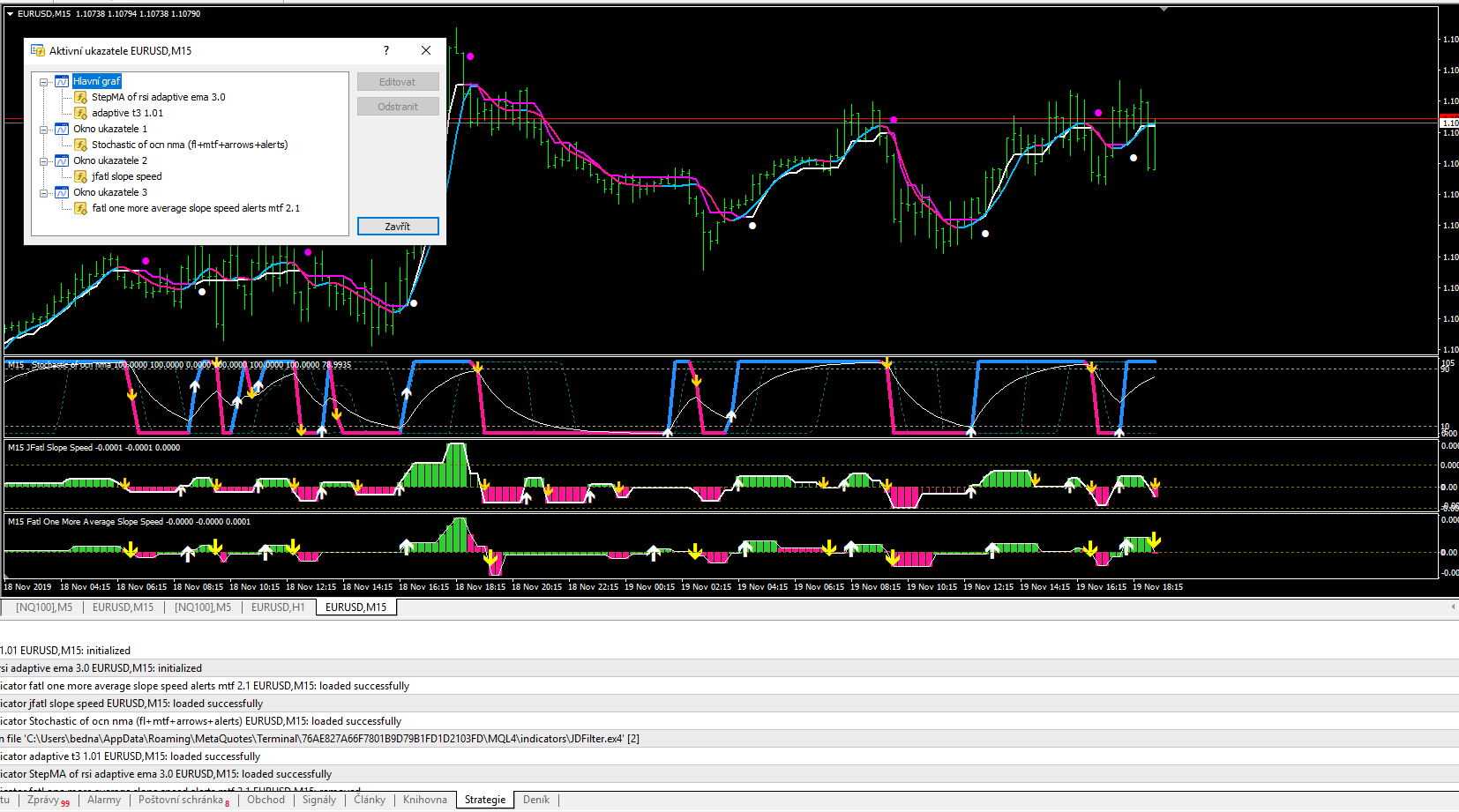Collapse the Hlavní graf tree node
The image size is (1459, 812).
[x=44, y=81]
